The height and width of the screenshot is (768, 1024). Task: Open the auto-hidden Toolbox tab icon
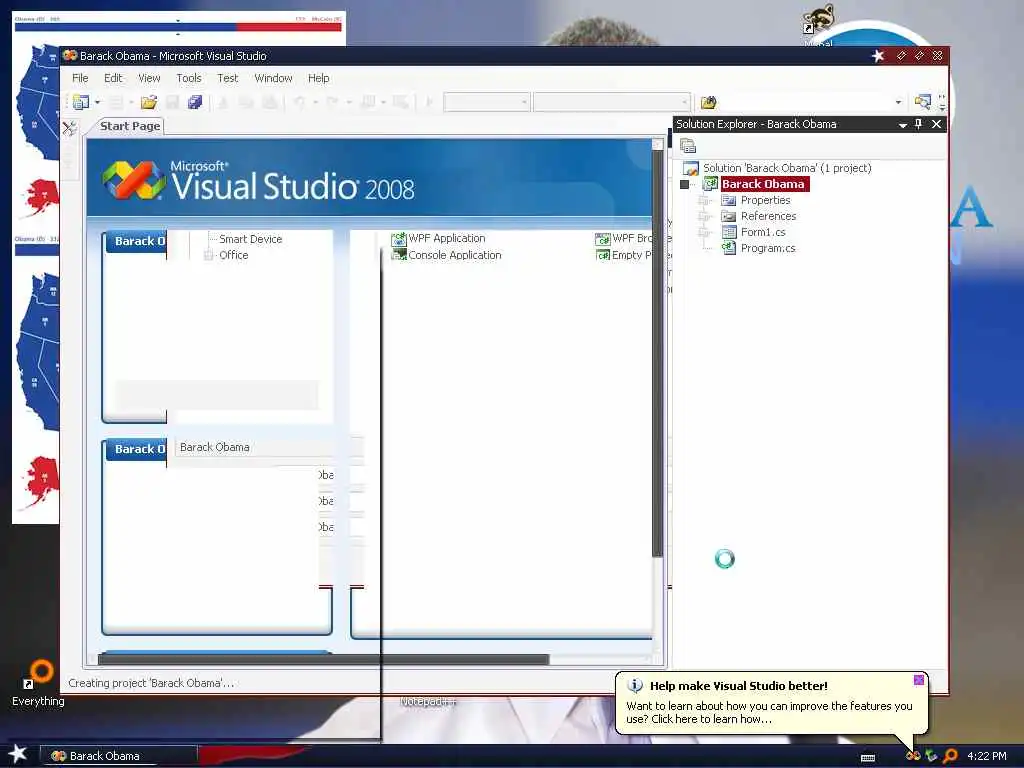coord(69,129)
